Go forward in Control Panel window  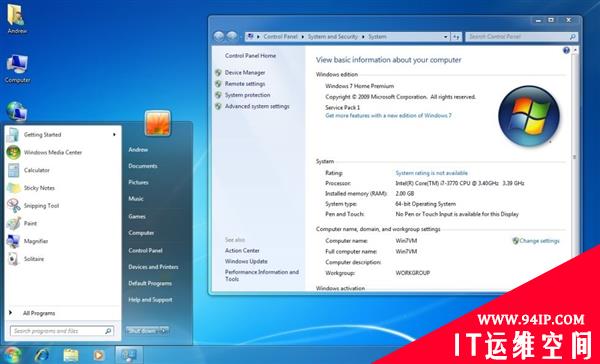pyautogui.click(x=232, y=36)
